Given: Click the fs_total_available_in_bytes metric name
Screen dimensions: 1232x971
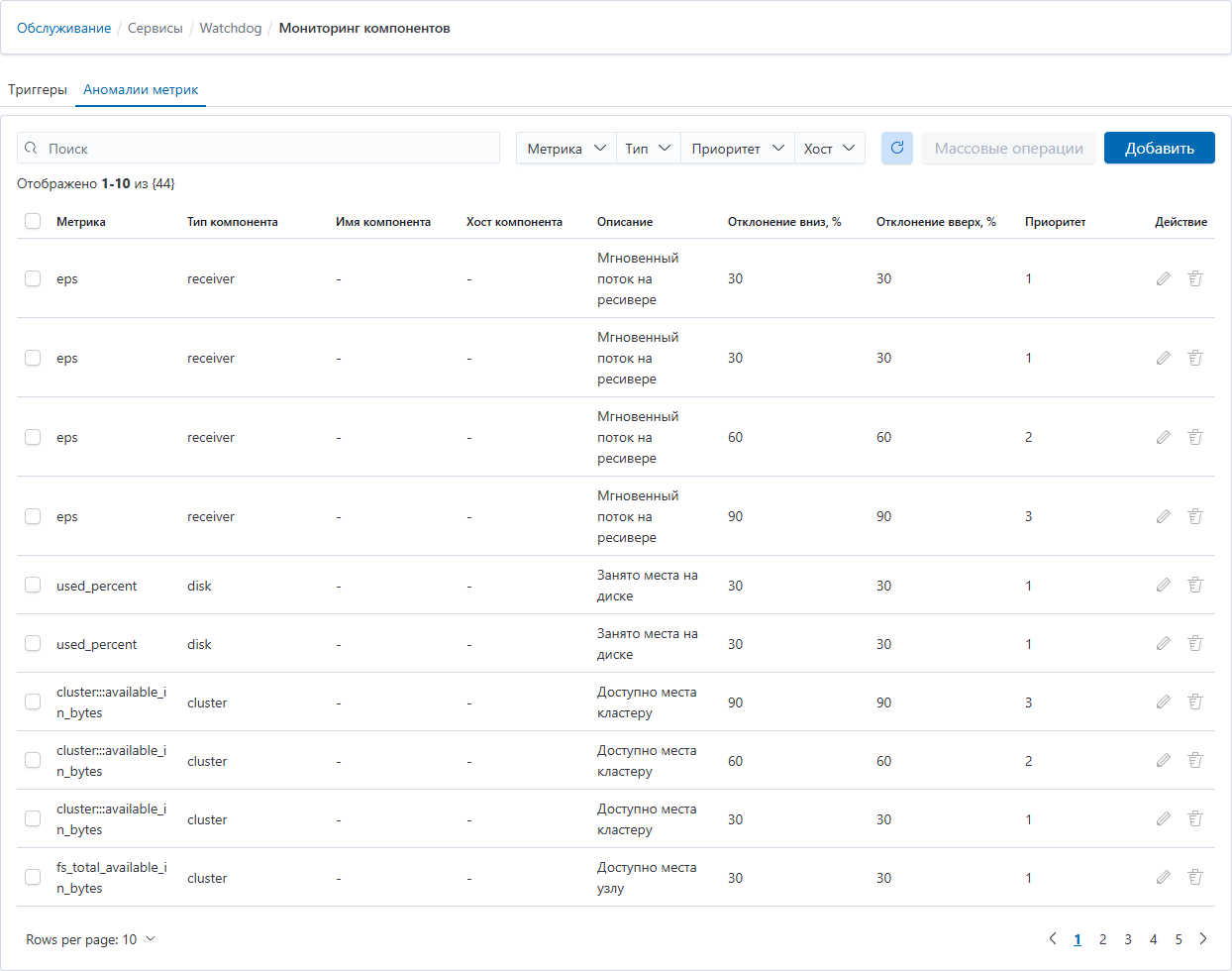Looking at the screenshot, I should pos(112,878).
